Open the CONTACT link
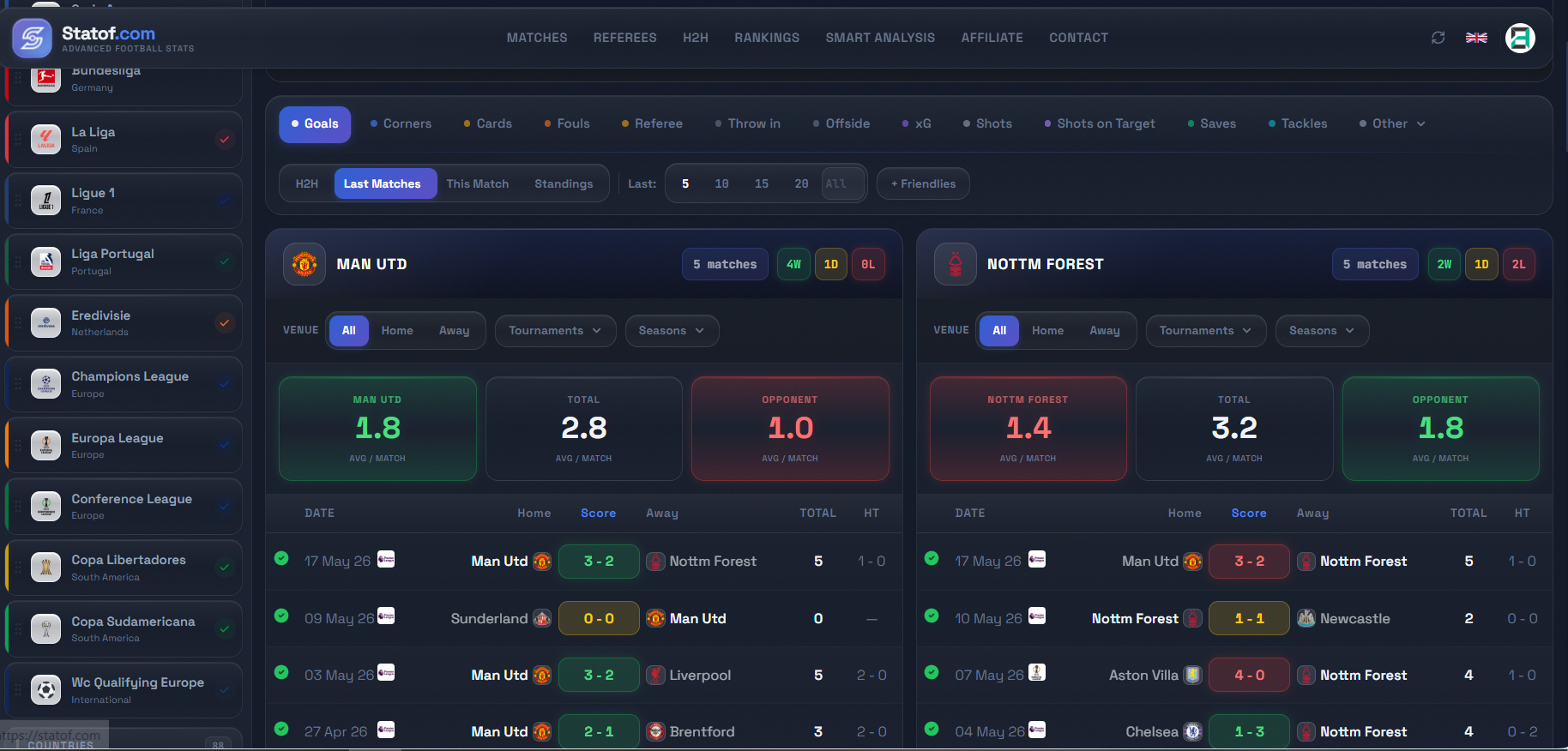Screen dimensions: 1568x751 1078,38
